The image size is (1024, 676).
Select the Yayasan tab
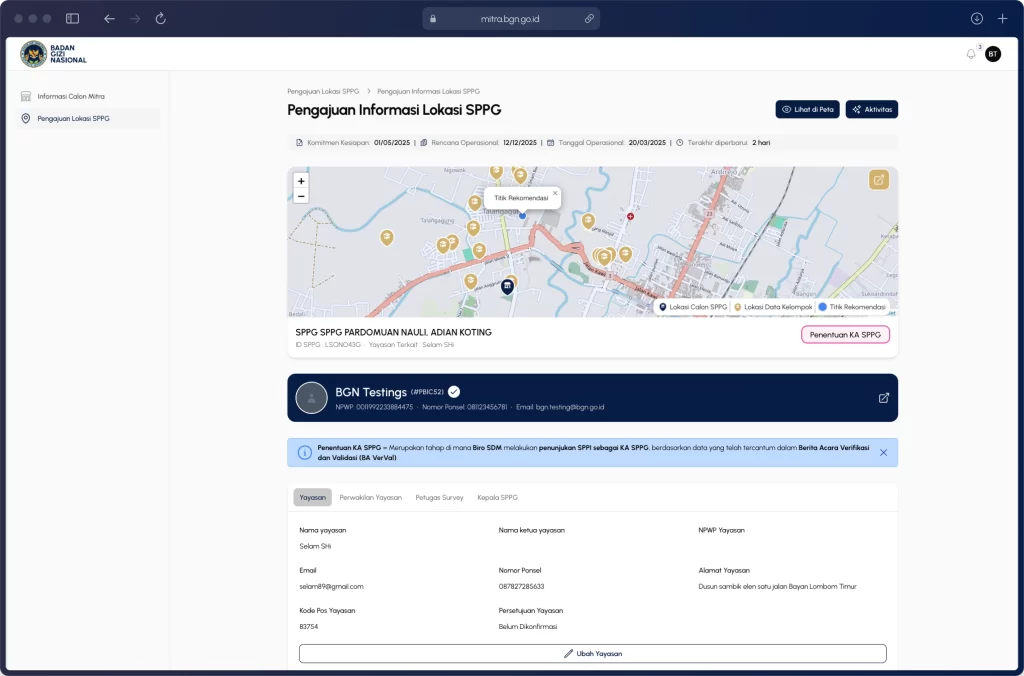[x=312, y=497]
